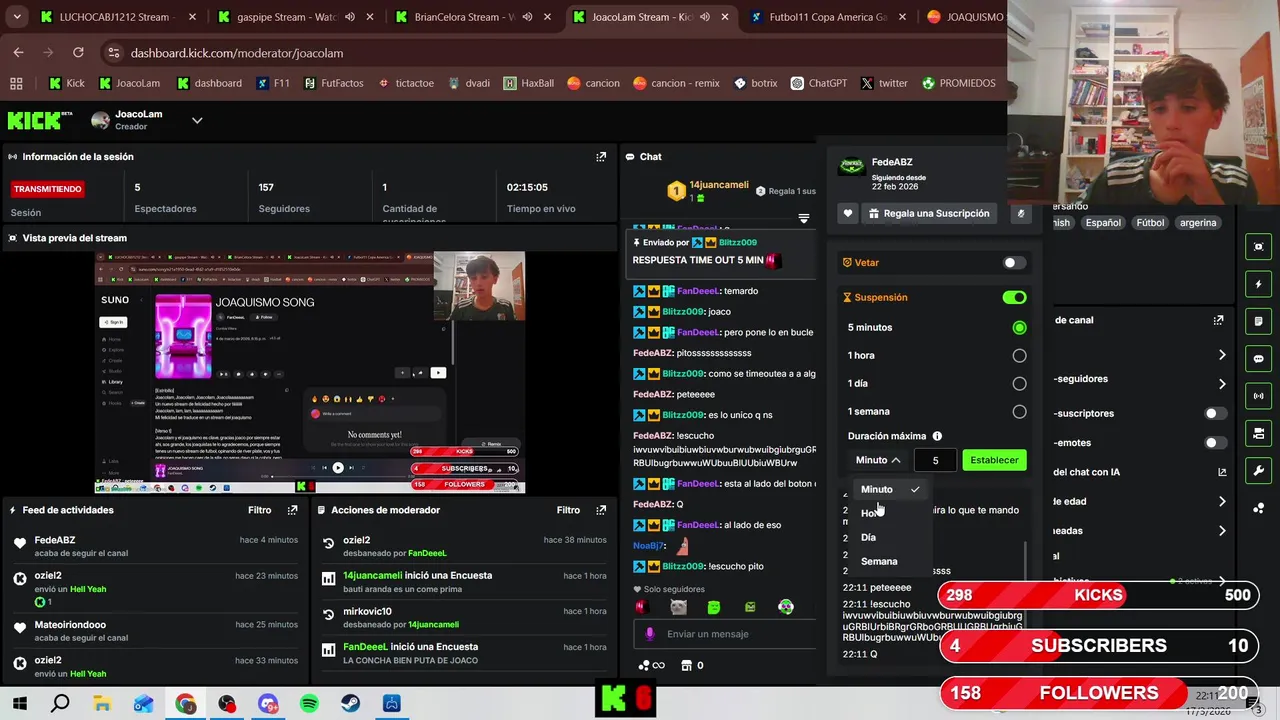The image size is (1280, 720).
Task: Click the wrench tools sidebar icon
Action: 1258,470
